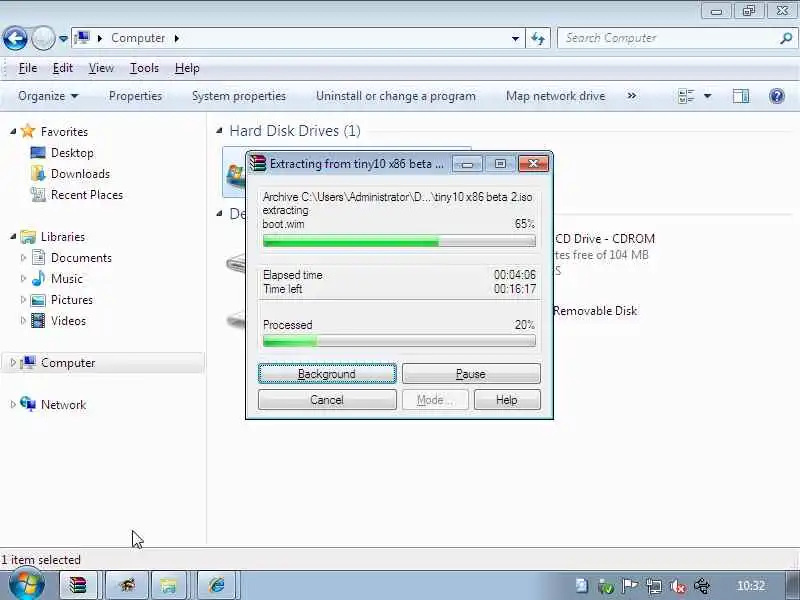
Task: Click the address bar refresh button
Action: click(538, 38)
